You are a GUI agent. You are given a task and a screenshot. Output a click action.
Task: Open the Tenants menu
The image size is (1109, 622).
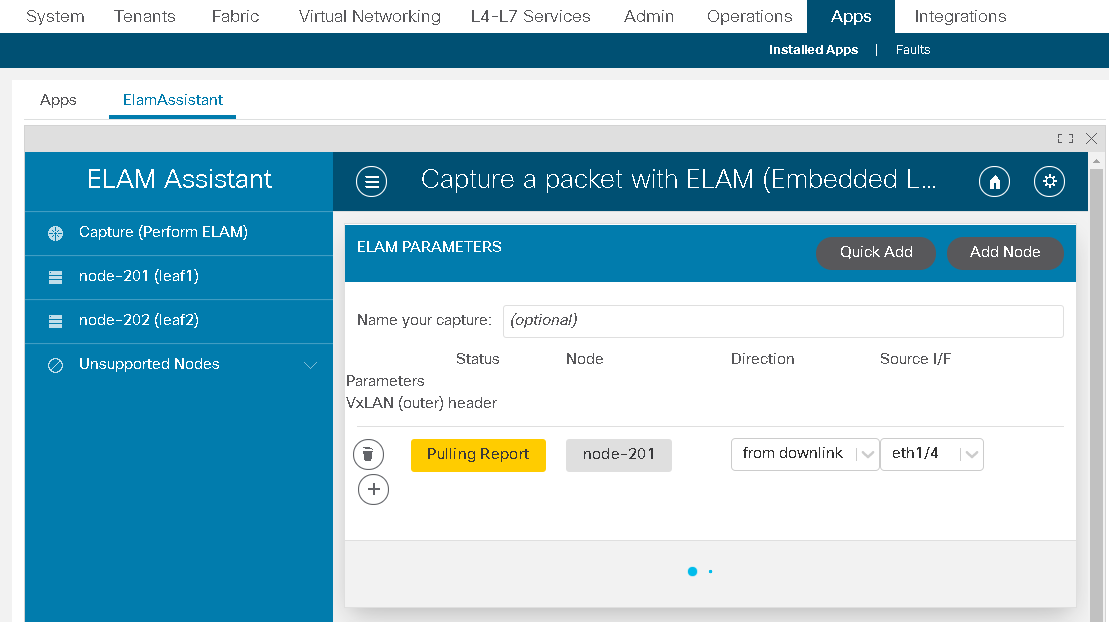pos(144,16)
